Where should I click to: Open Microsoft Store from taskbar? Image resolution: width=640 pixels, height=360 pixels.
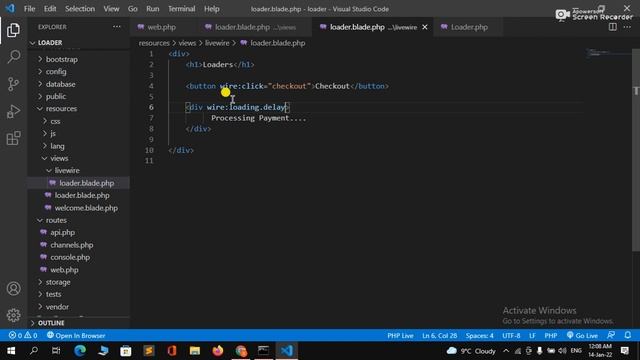126,351
